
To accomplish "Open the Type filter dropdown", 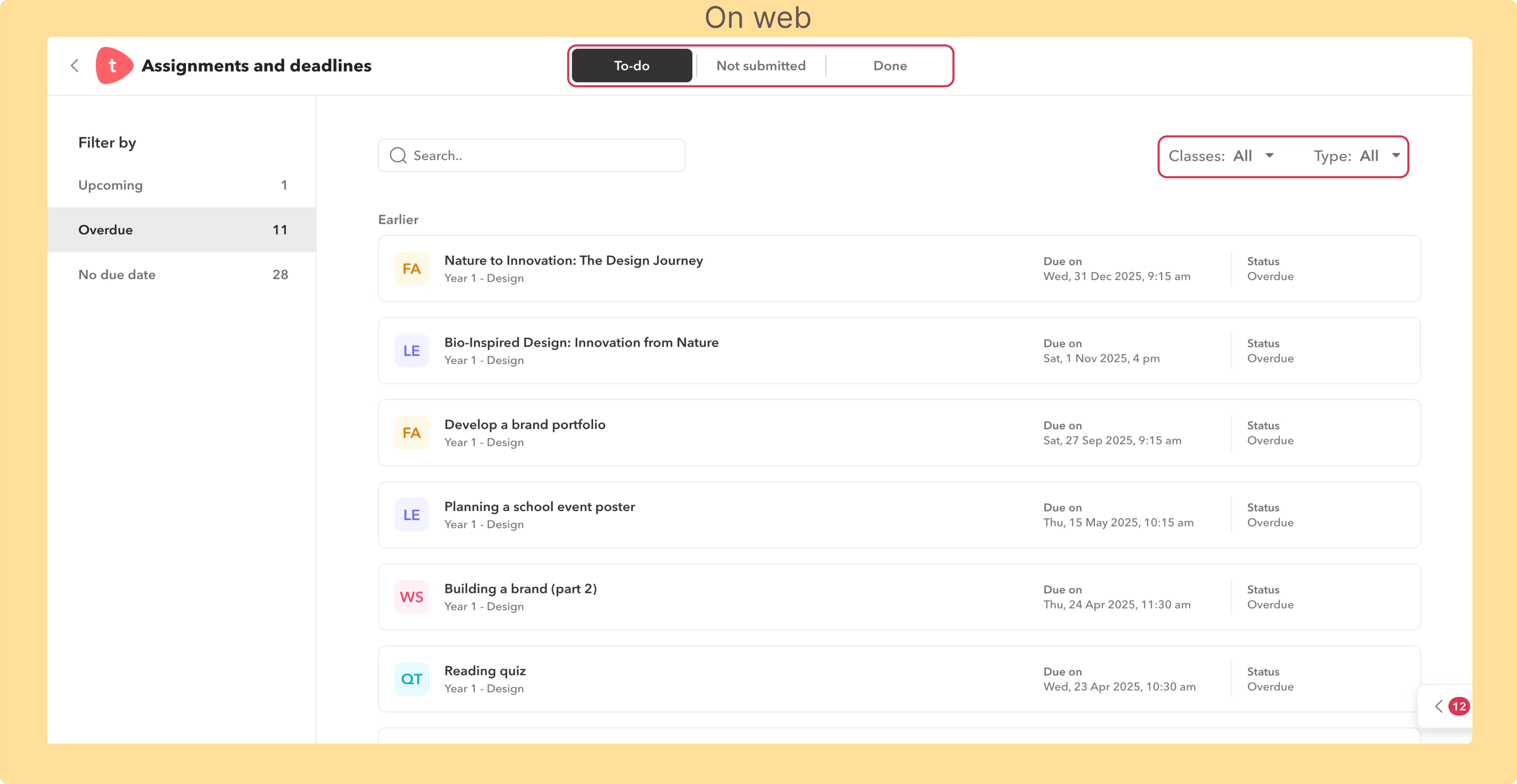I will tap(1357, 156).
